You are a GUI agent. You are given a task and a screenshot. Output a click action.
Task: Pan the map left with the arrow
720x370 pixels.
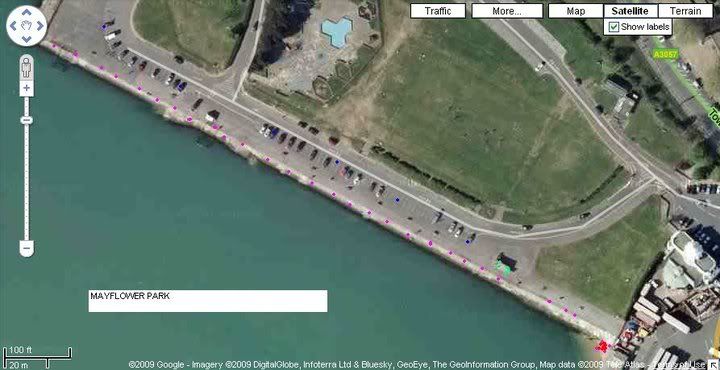(13, 26)
